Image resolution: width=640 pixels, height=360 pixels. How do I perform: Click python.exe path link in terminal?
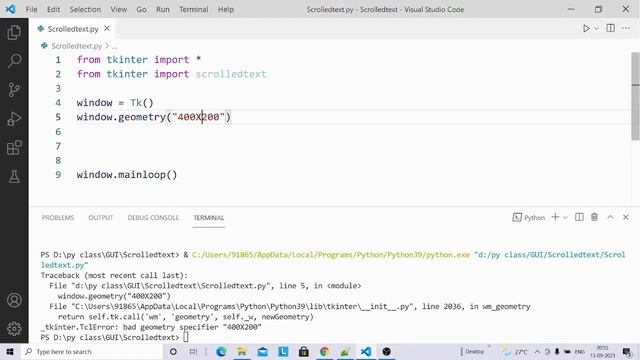(331, 255)
